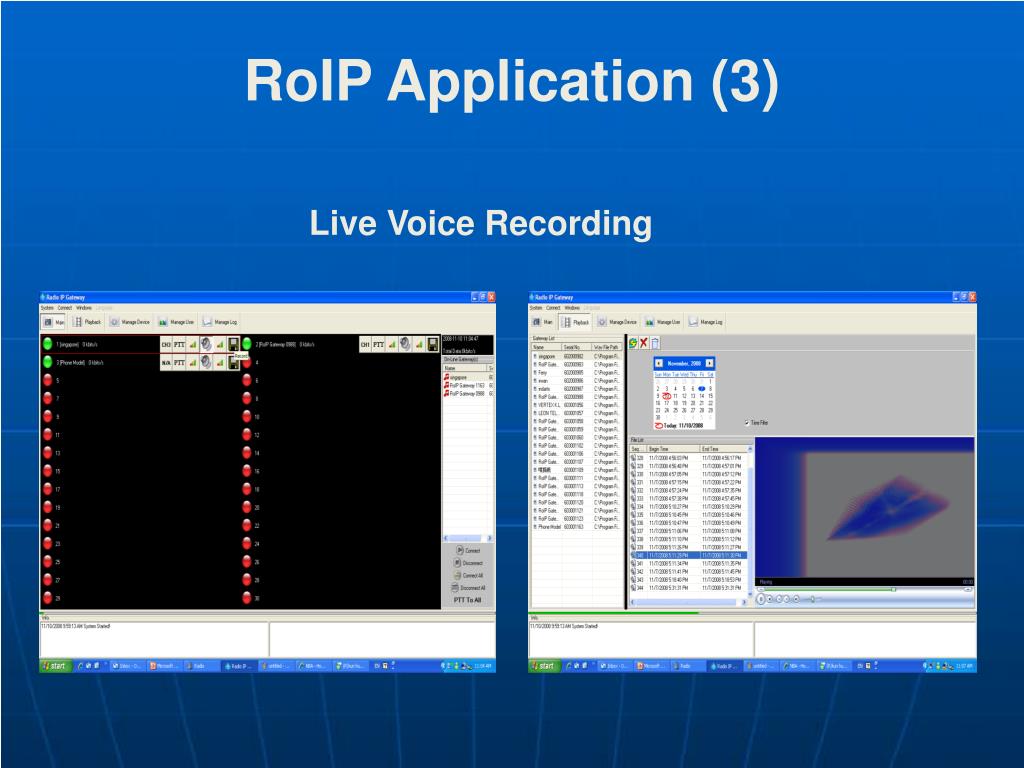
Task: Click File List vertical scrollbar down arrow
Action: pyautogui.click(x=750, y=595)
